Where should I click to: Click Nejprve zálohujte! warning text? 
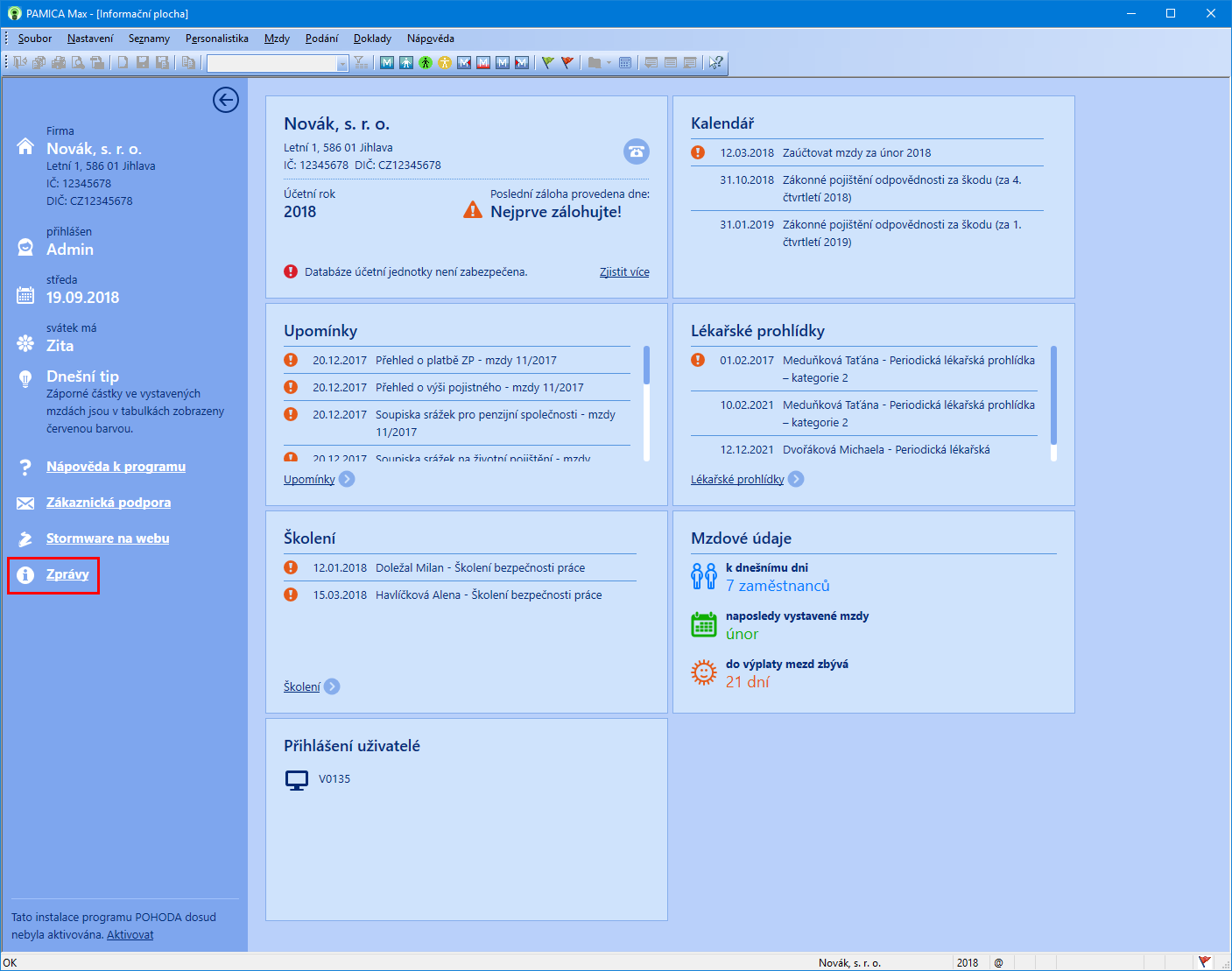tap(556, 212)
